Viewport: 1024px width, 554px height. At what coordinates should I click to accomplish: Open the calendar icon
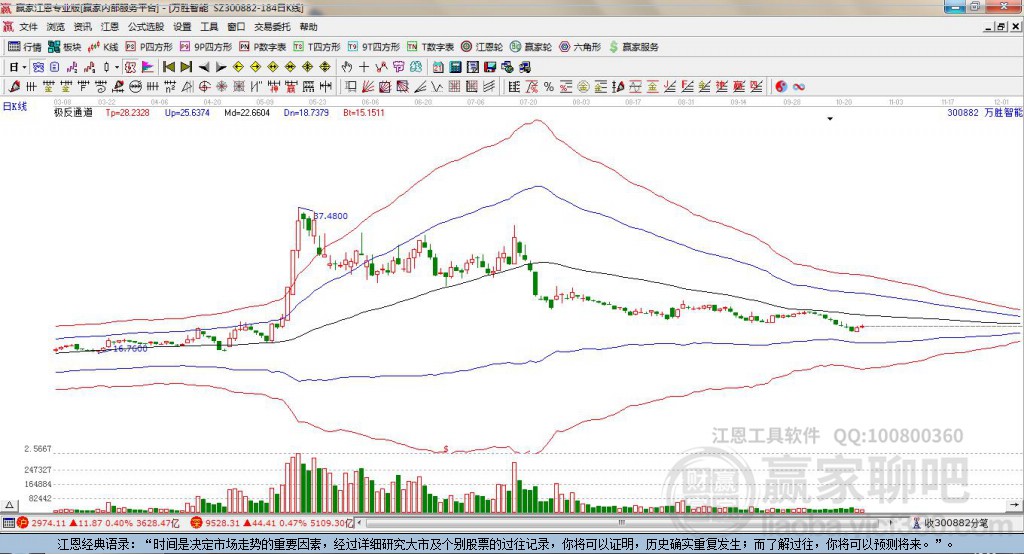(438, 67)
